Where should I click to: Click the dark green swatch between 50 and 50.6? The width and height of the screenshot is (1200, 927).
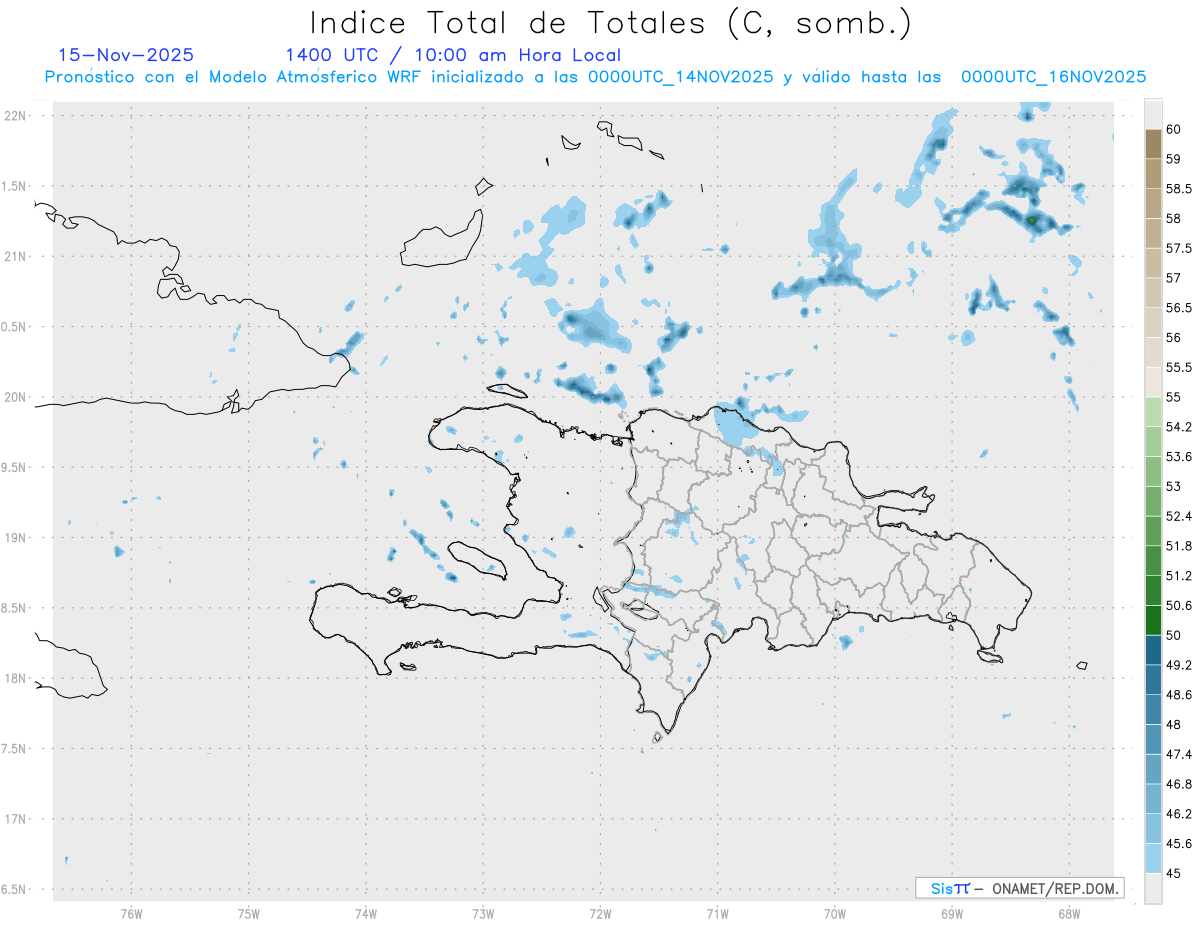click(1153, 620)
